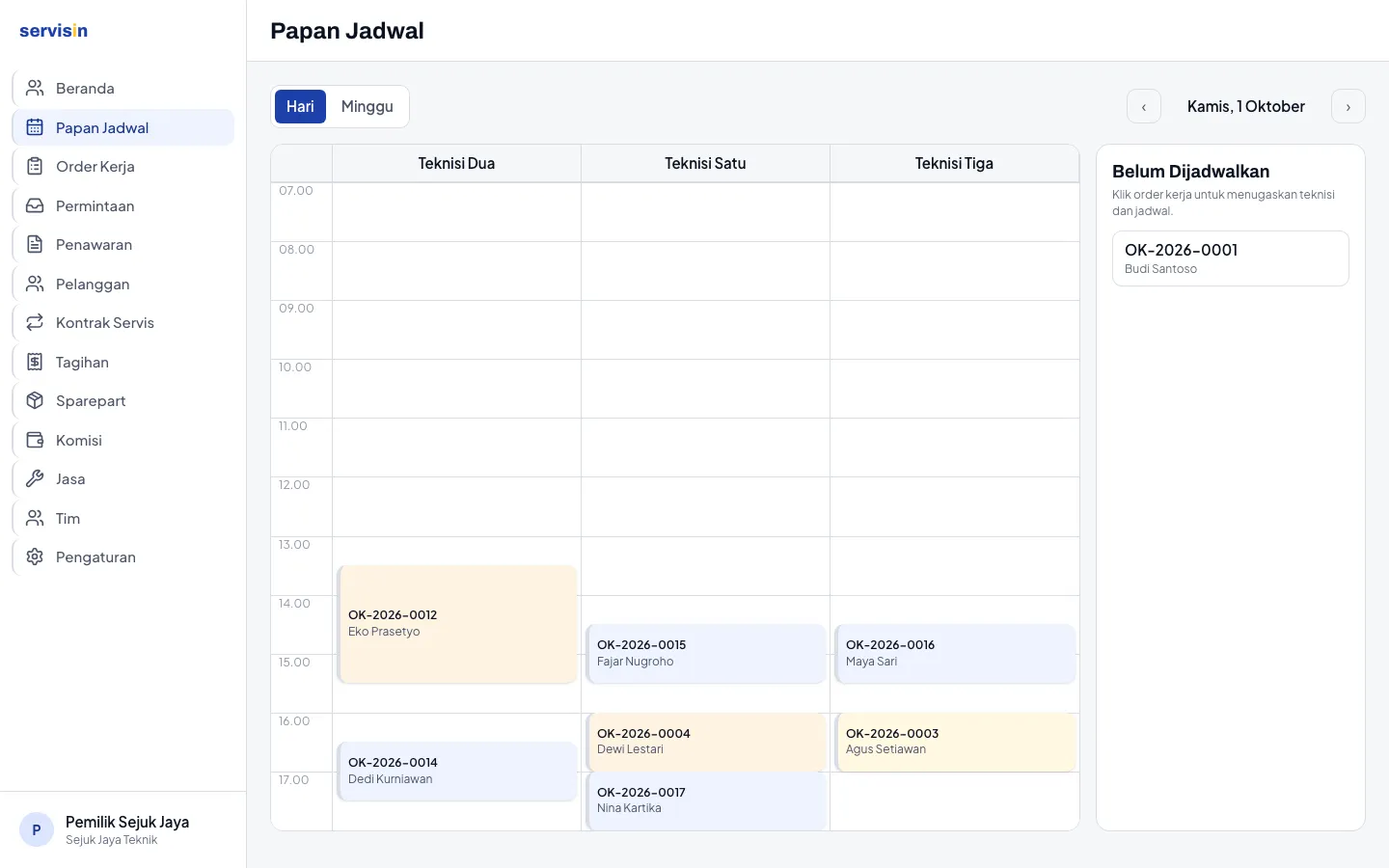Open the Order Kerja page
This screenshot has height=868, width=1389.
pyautogui.click(x=123, y=166)
